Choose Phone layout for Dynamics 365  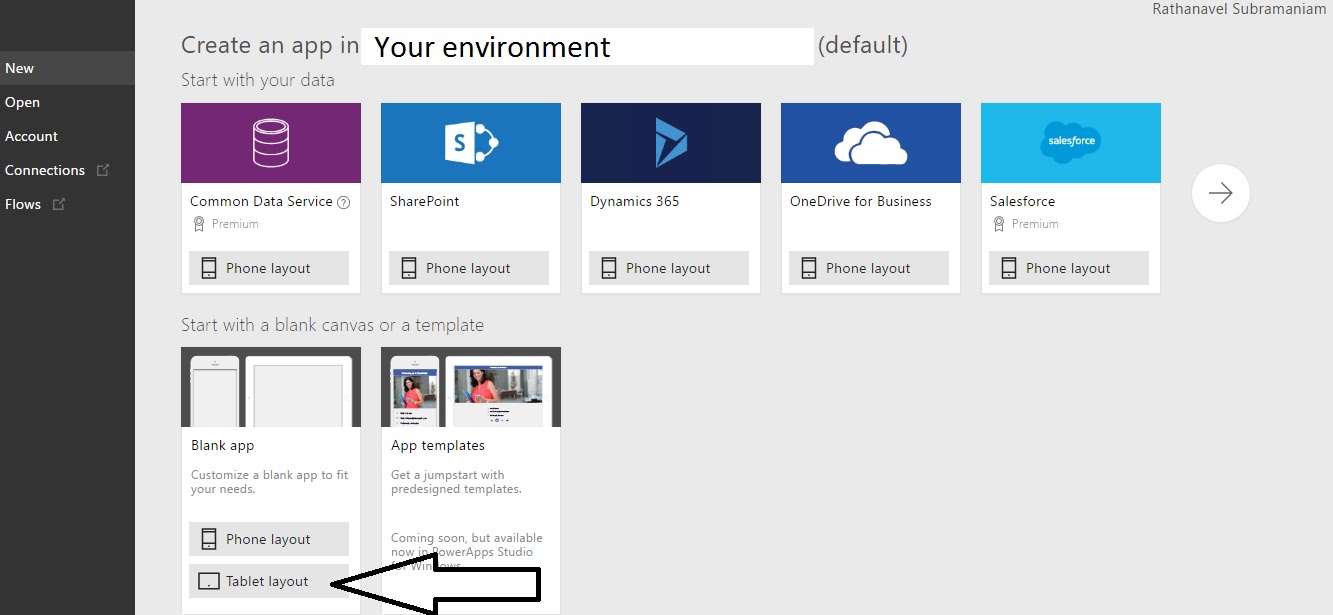click(x=669, y=268)
